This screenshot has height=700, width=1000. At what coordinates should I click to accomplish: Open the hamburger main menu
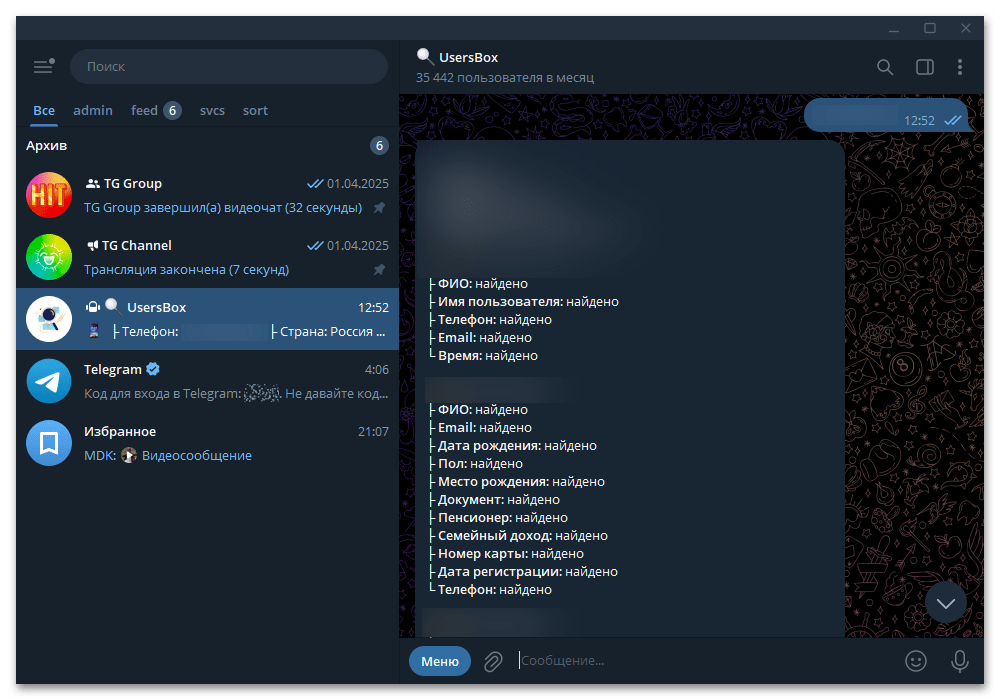44,66
